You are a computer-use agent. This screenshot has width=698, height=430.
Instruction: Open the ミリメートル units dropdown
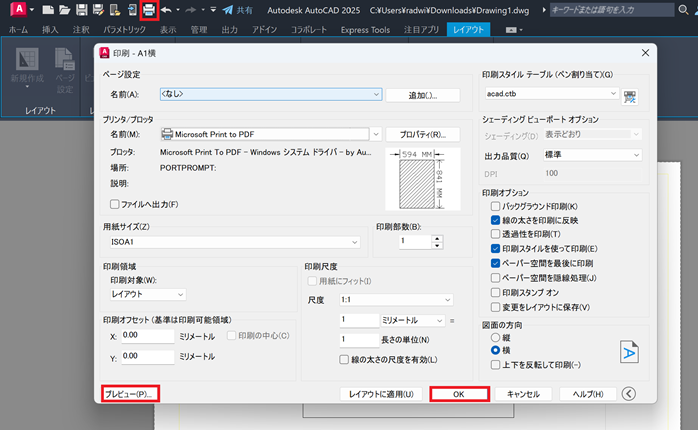pos(413,320)
